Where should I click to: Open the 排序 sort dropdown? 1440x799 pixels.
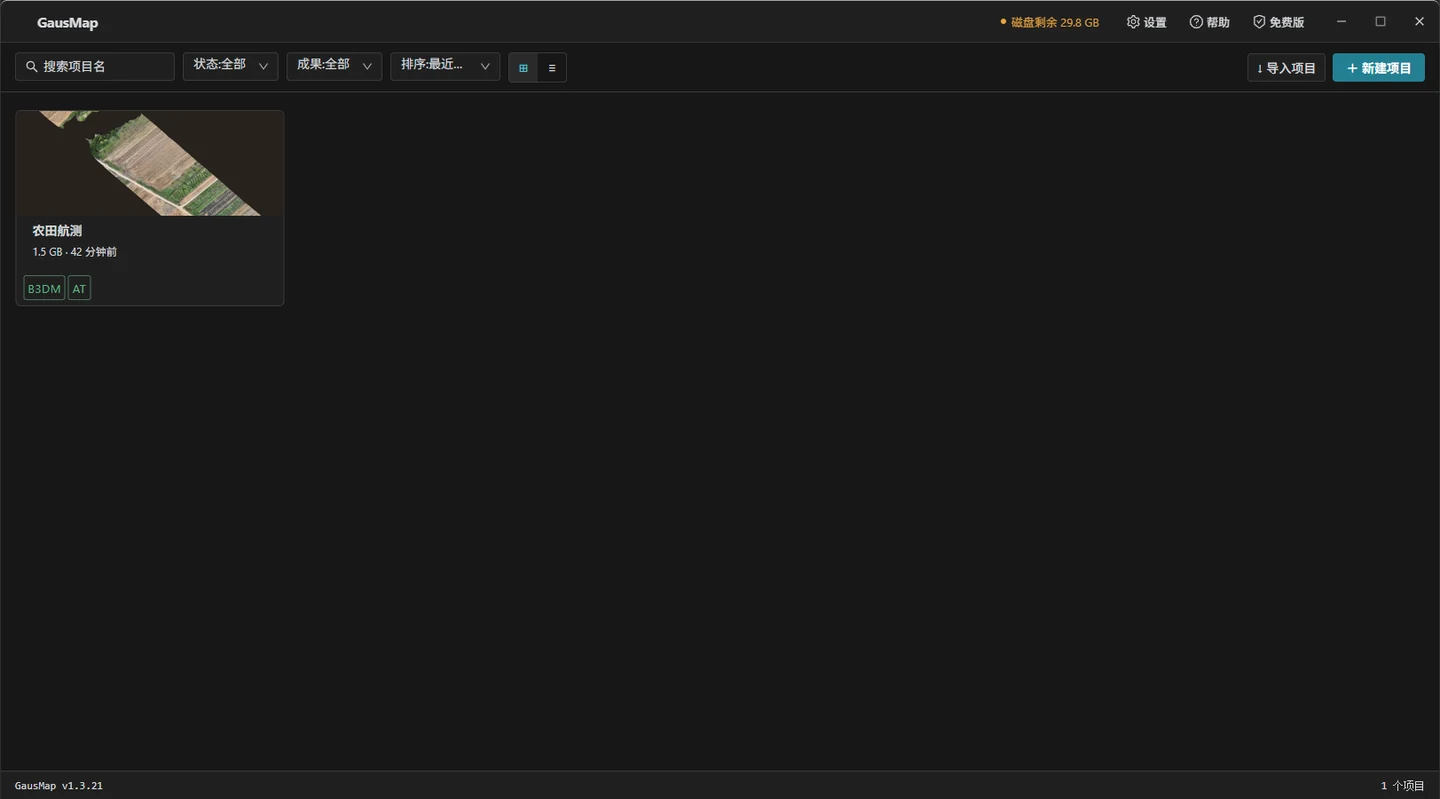[x=445, y=66]
